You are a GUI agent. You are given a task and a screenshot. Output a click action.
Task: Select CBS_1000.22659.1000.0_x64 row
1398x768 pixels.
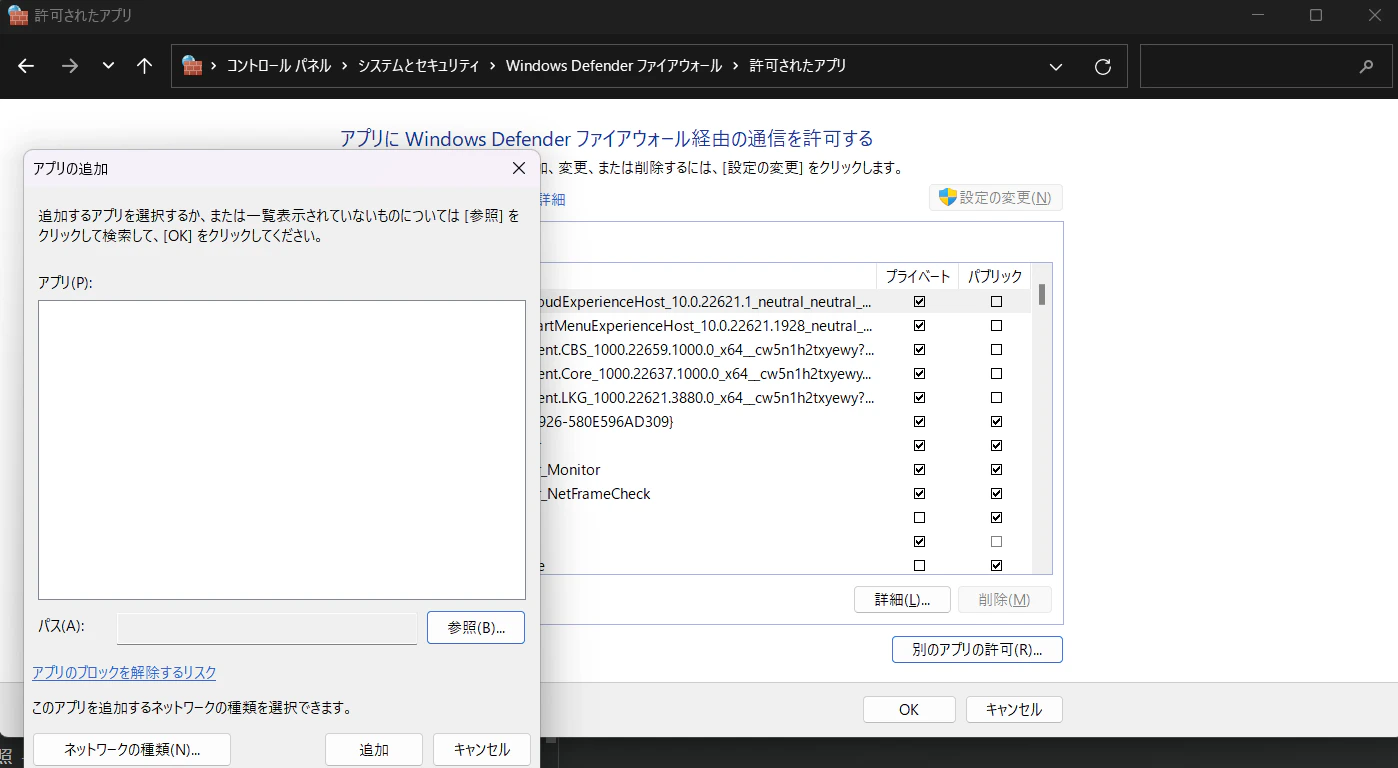coord(785,350)
